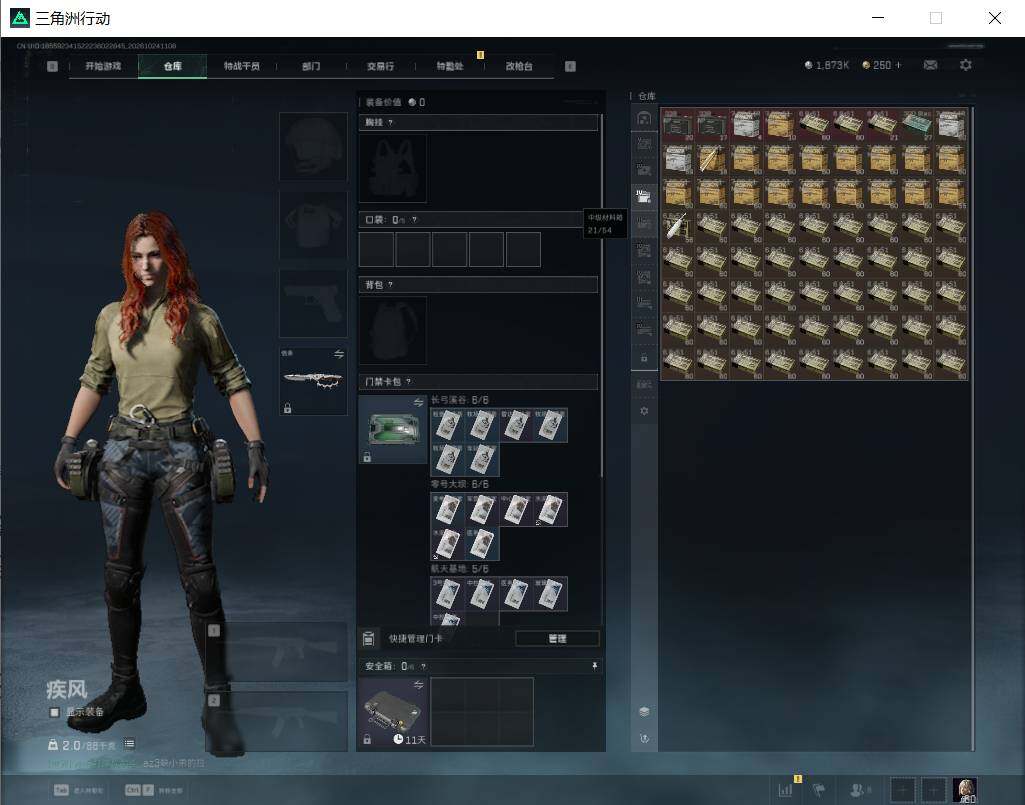1025x805 pixels.
Task: Select the first item in warehouse grid
Action: 678,126
